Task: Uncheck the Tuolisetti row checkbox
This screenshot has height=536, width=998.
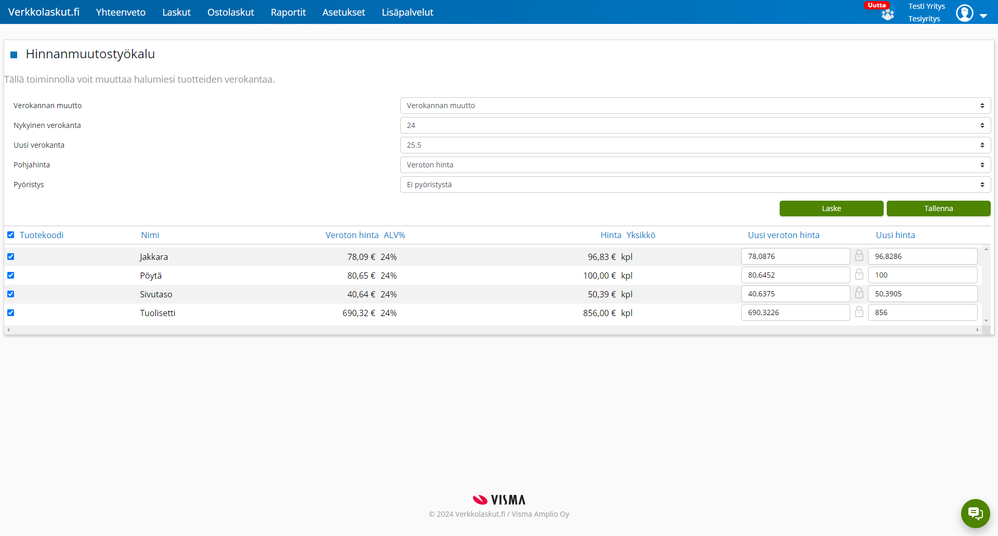Action: [x=11, y=313]
